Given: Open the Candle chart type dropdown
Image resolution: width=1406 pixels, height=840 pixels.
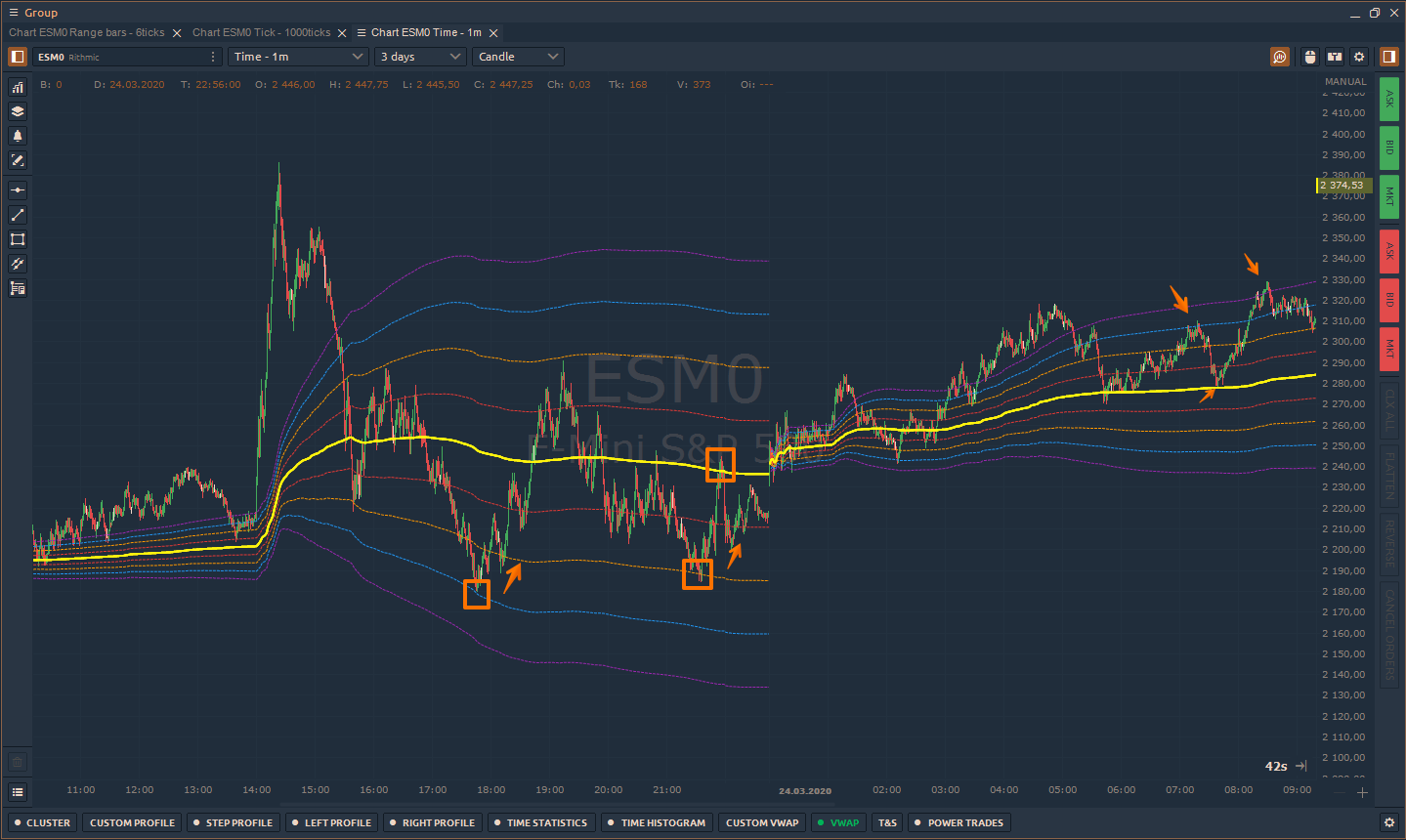Looking at the screenshot, I should [x=518, y=57].
